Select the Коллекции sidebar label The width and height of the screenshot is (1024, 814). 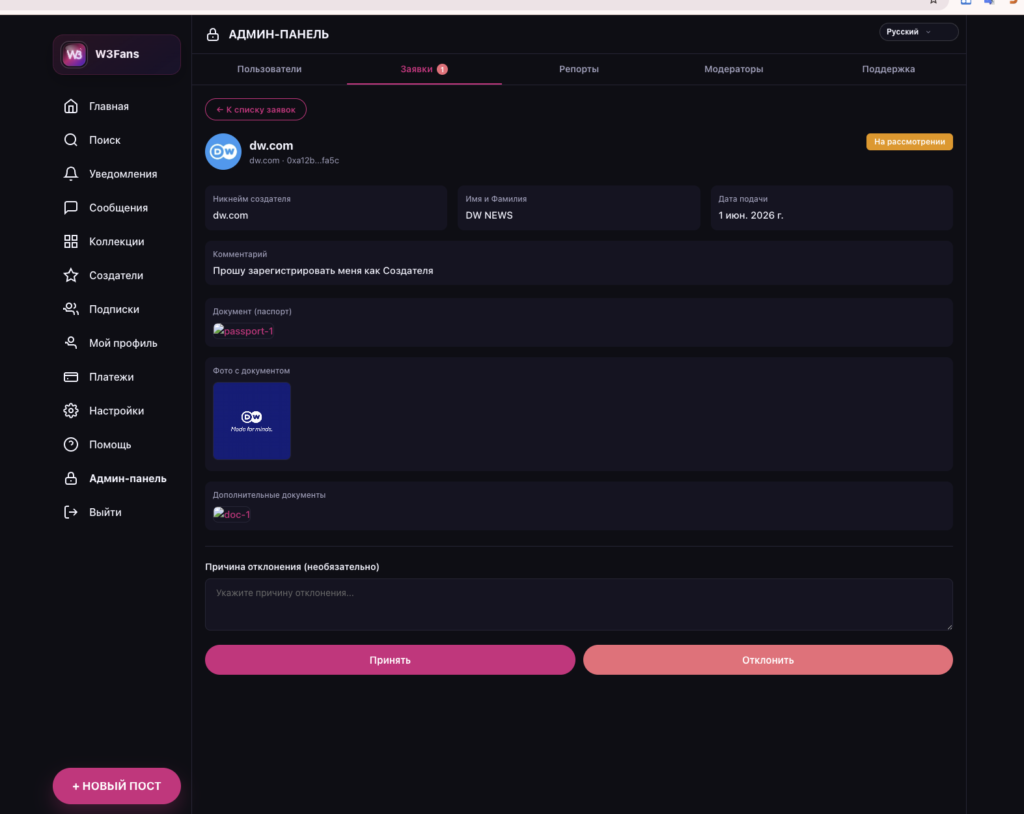point(116,242)
